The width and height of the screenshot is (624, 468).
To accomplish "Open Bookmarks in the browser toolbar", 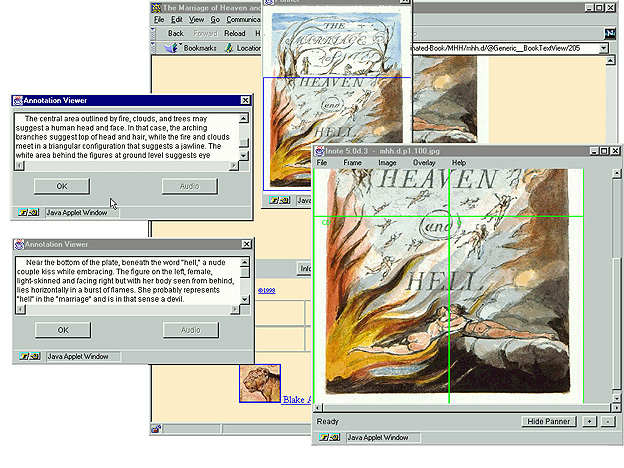I will click(200, 48).
